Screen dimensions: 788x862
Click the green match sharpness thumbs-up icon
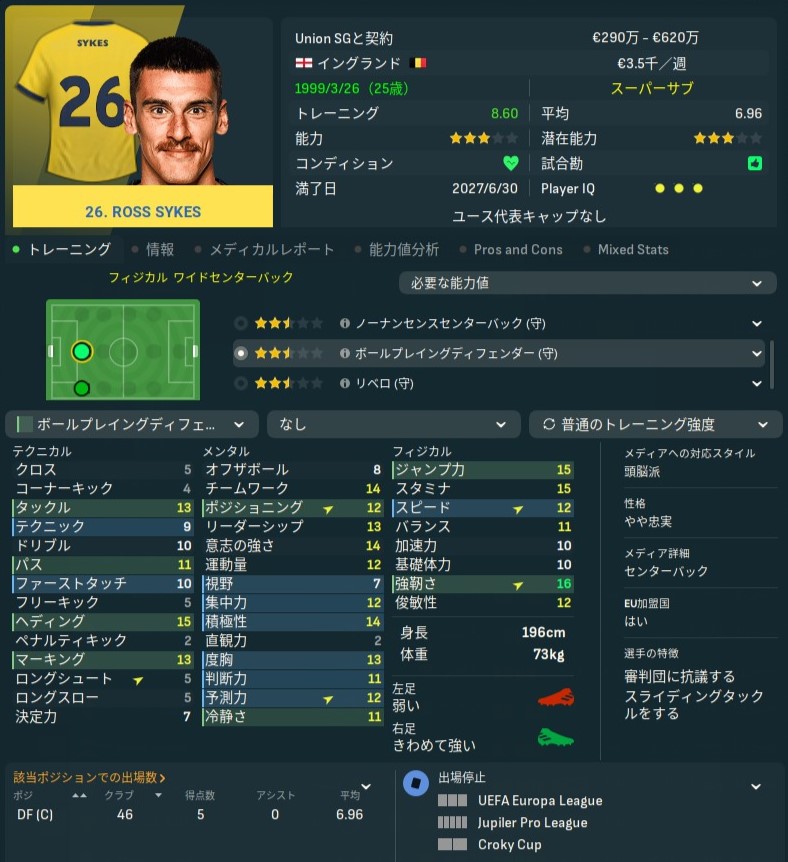[755, 163]
